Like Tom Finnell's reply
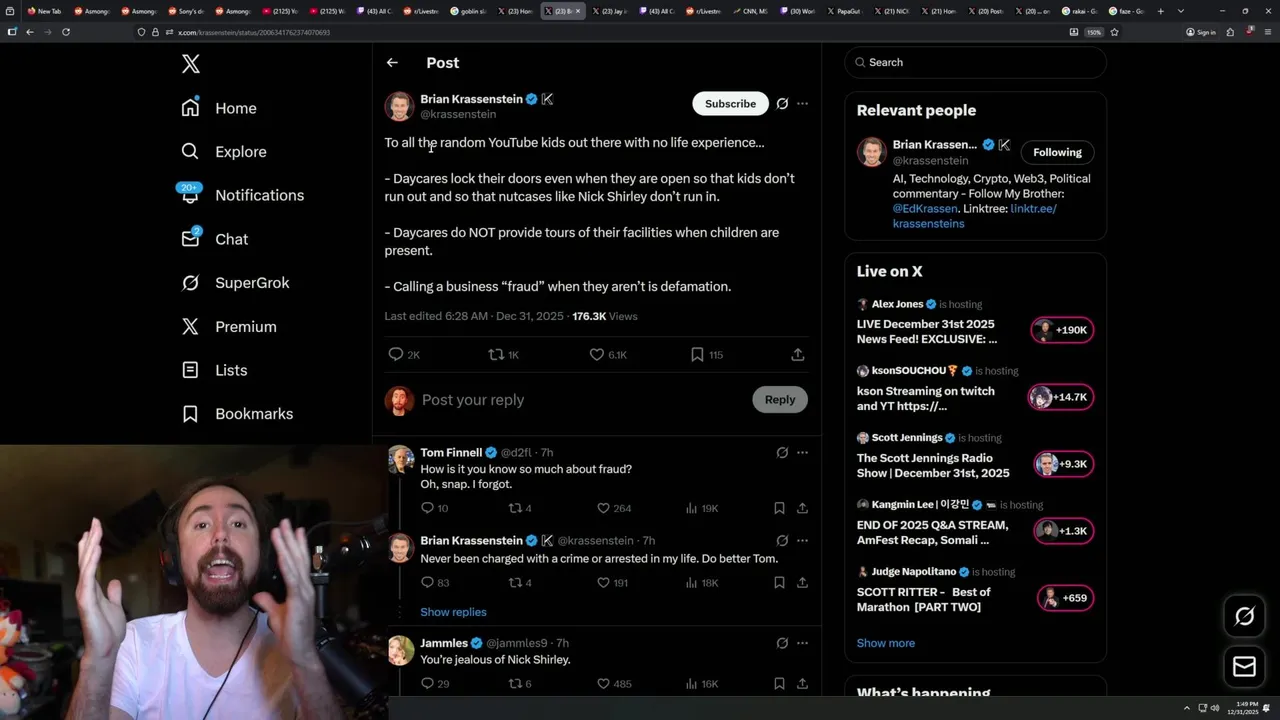 coord(603,508)
